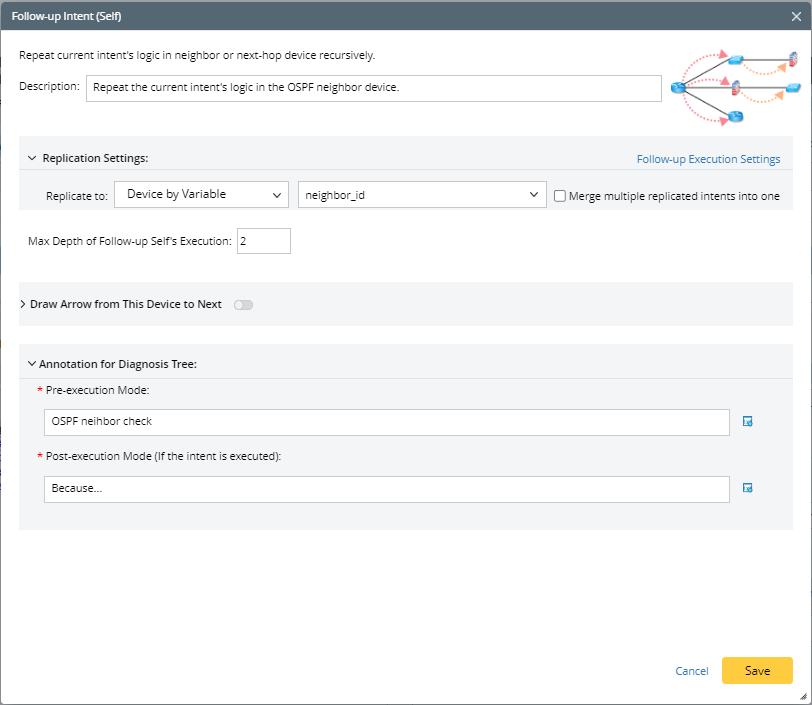Click the Max Depth of Execution field
The image size is (812, 705).
click(263, 241)
